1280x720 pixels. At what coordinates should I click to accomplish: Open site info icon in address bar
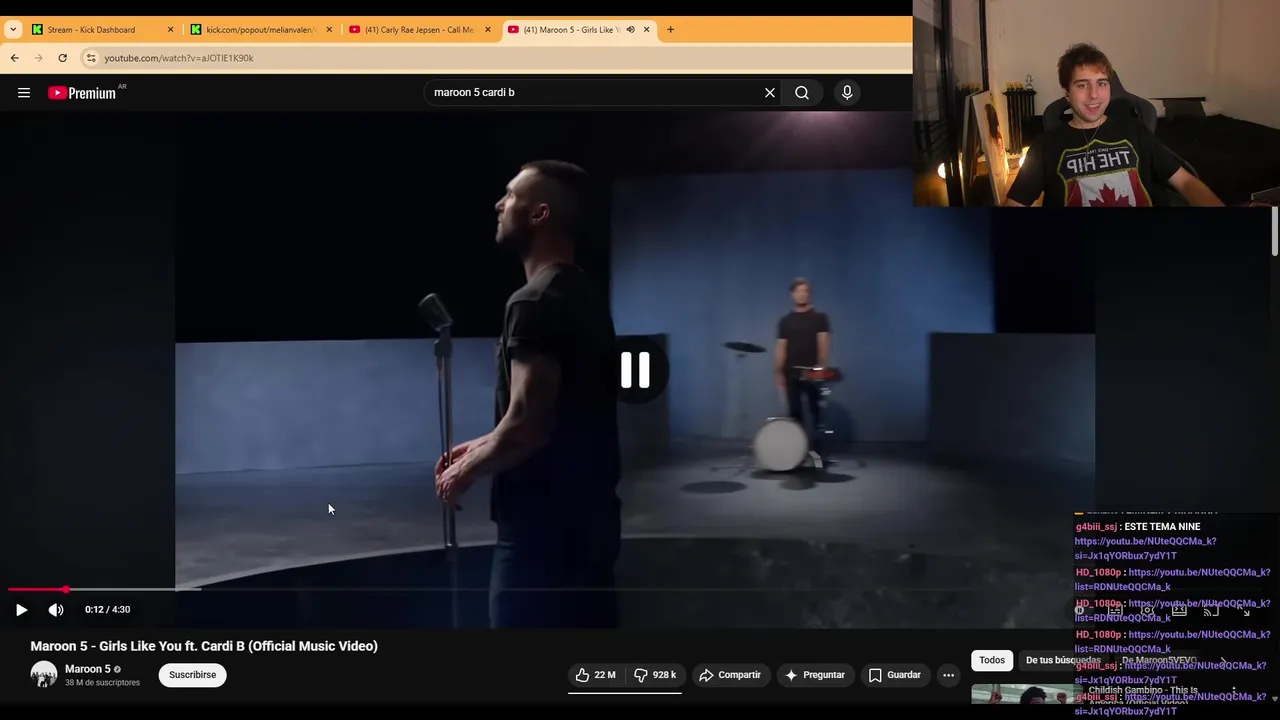91,58
